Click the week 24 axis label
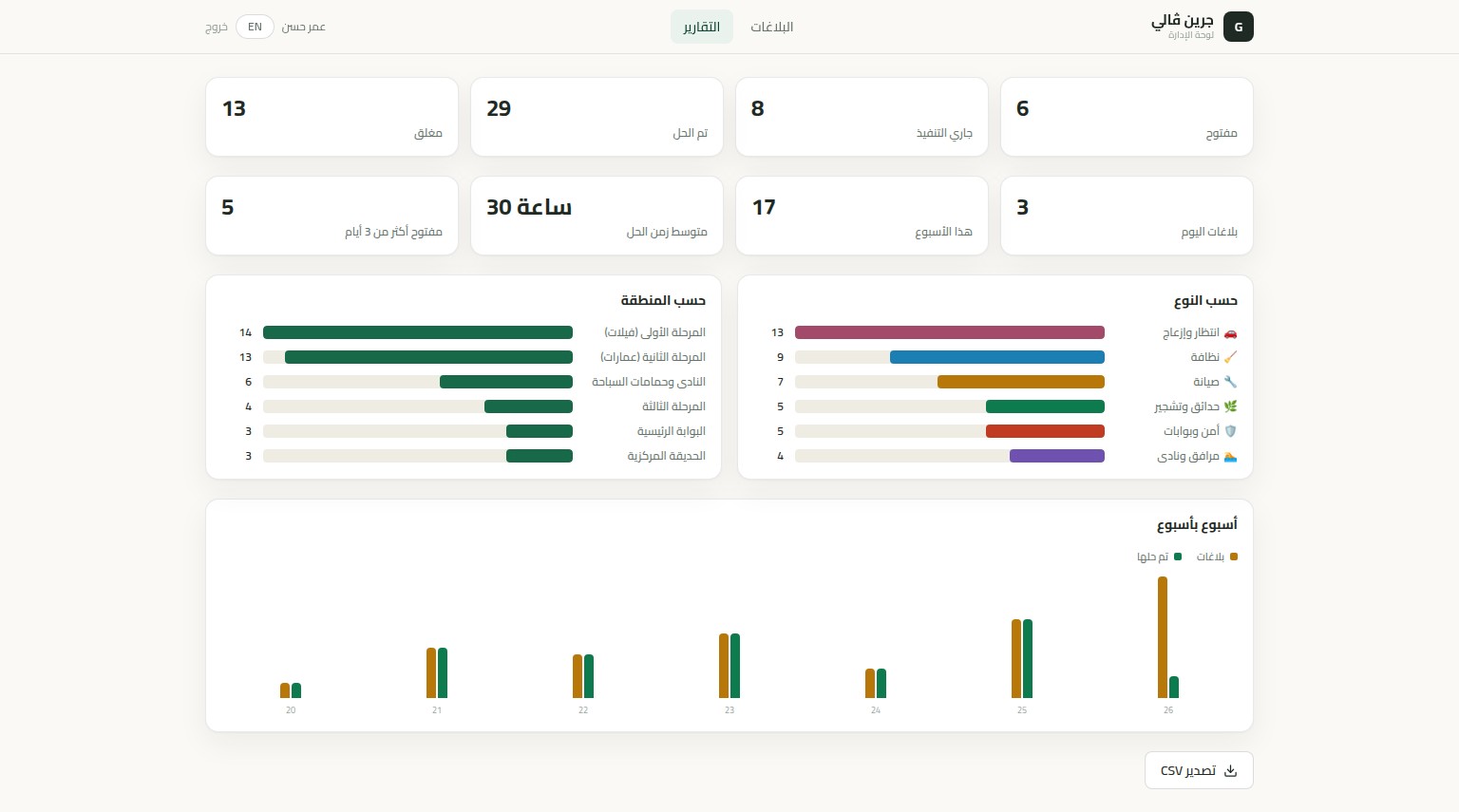 876,710
